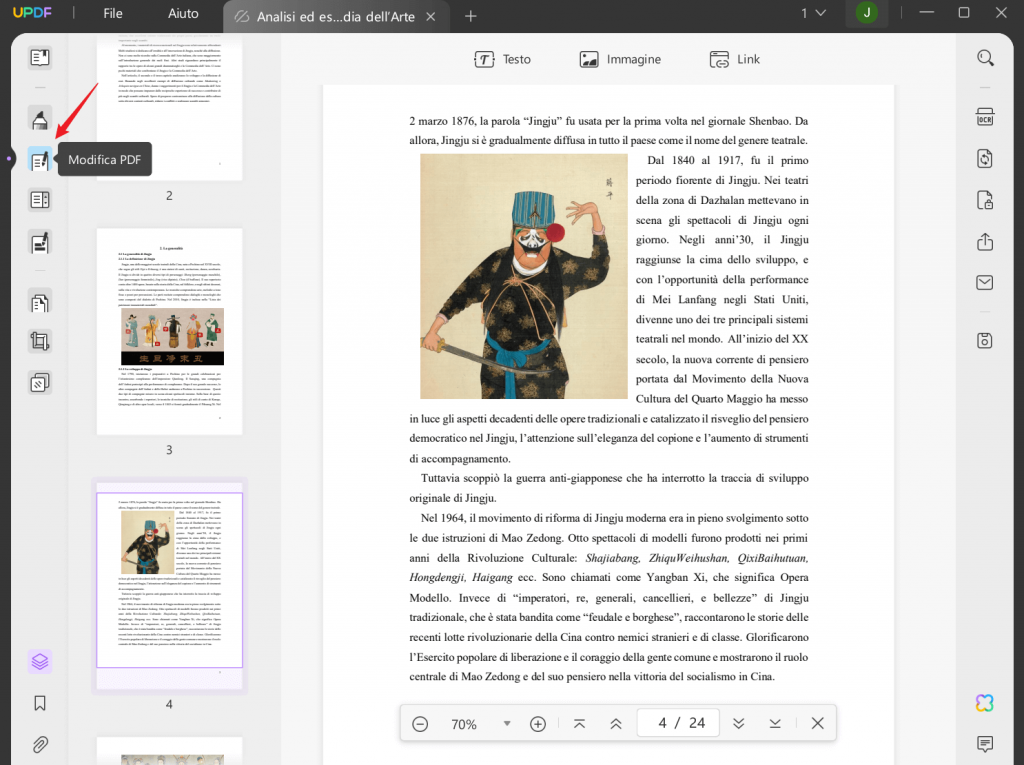Switch to Immagine editing mode
The width and height of the screenshot is (1024, 765).
pos(620,59)
